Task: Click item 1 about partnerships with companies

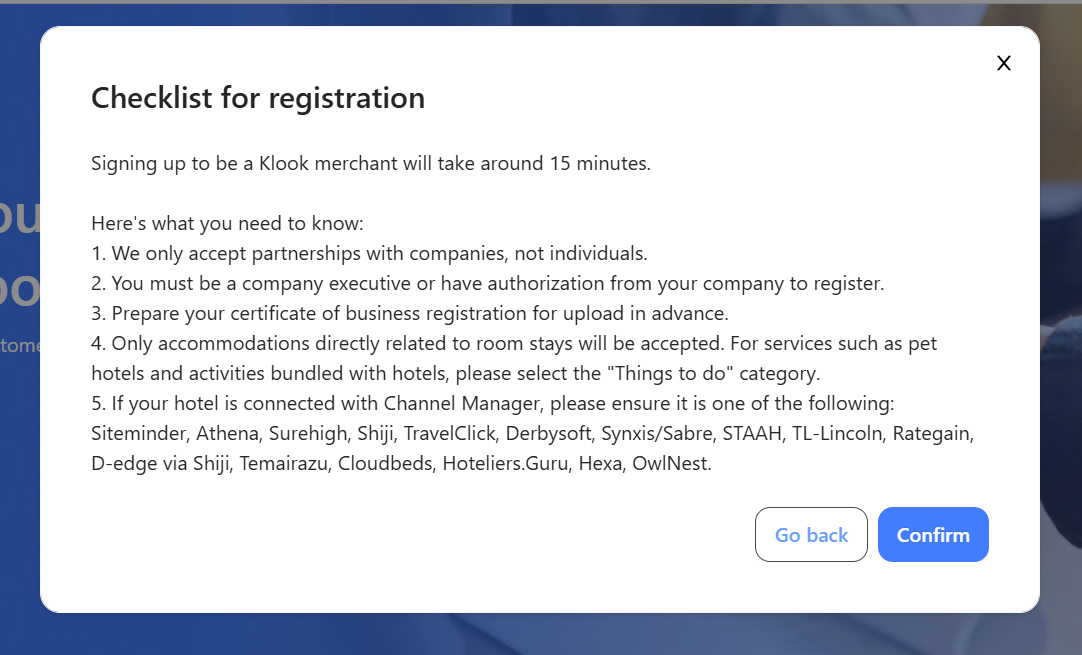Action: pyautogui.click(x=369, y=253)
